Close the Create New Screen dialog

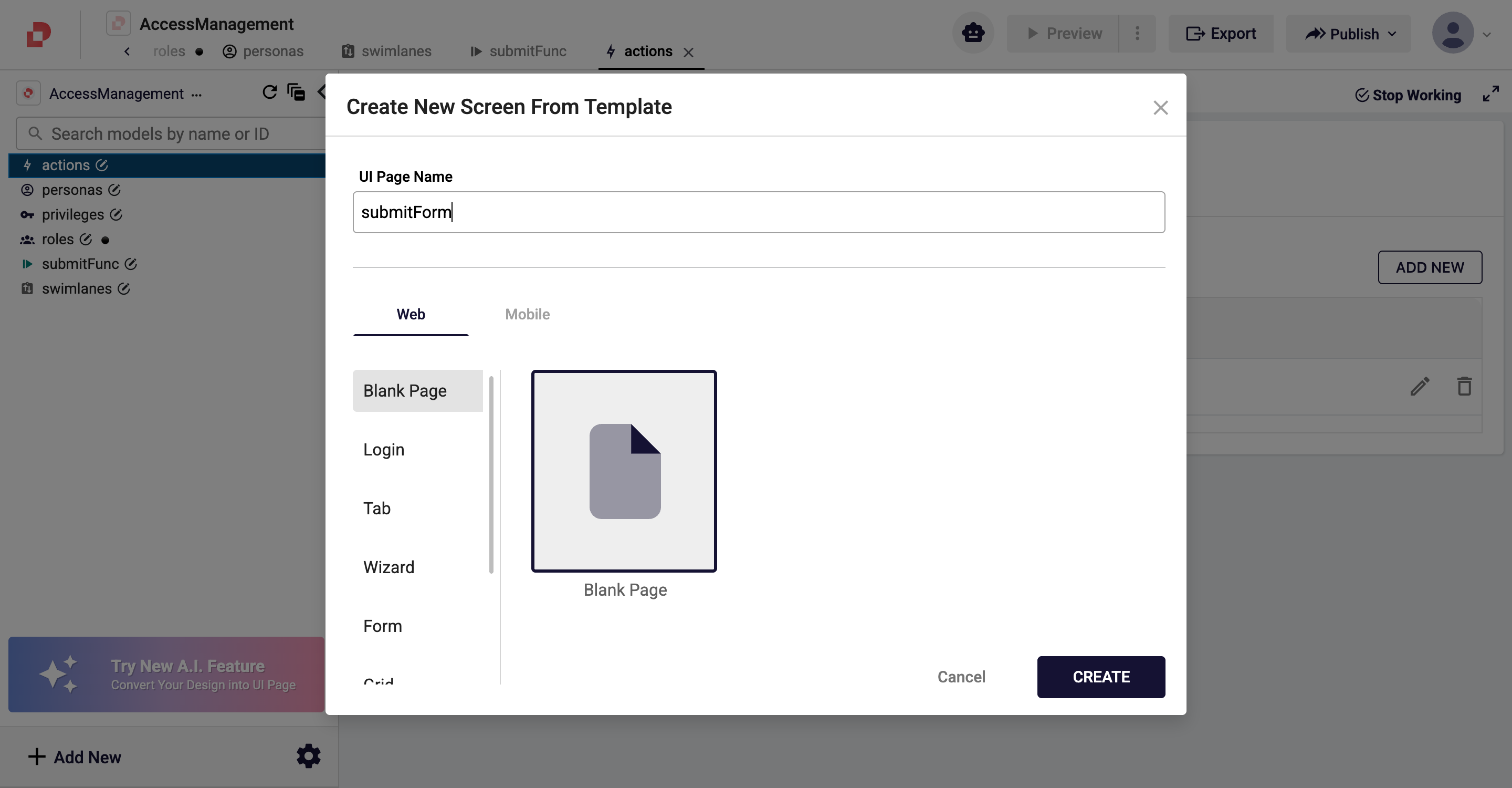click(x=1160, y=108)
